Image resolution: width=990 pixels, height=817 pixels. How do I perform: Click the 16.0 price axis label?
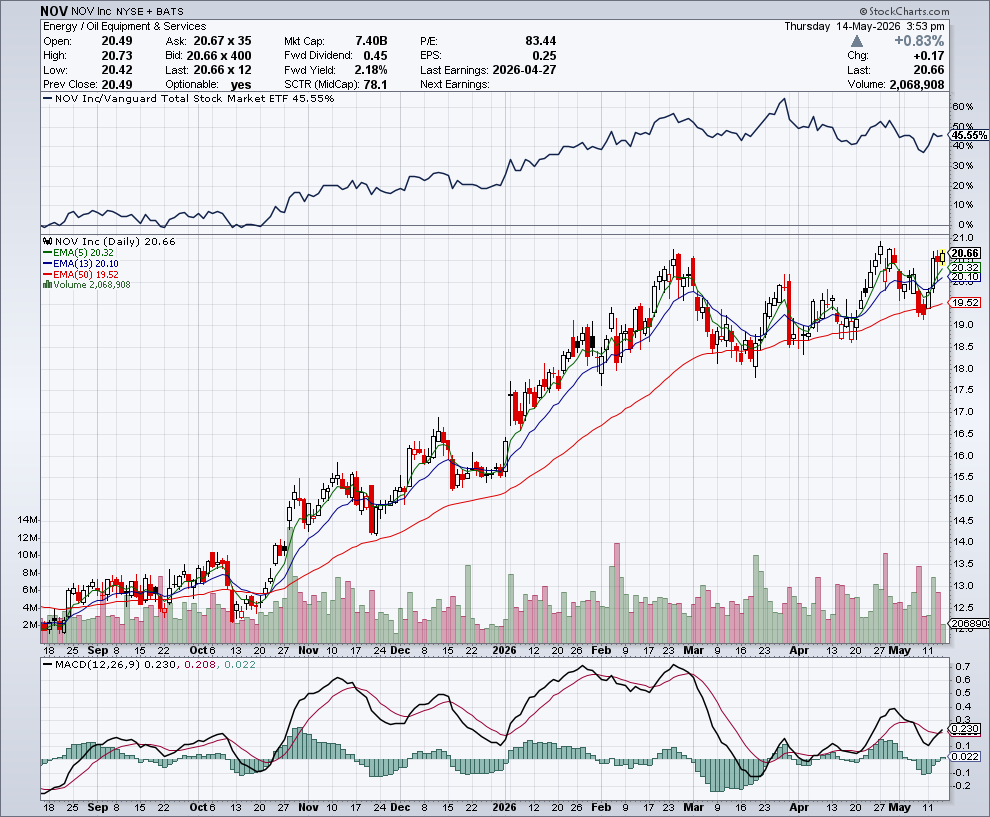tap(962, 455)
